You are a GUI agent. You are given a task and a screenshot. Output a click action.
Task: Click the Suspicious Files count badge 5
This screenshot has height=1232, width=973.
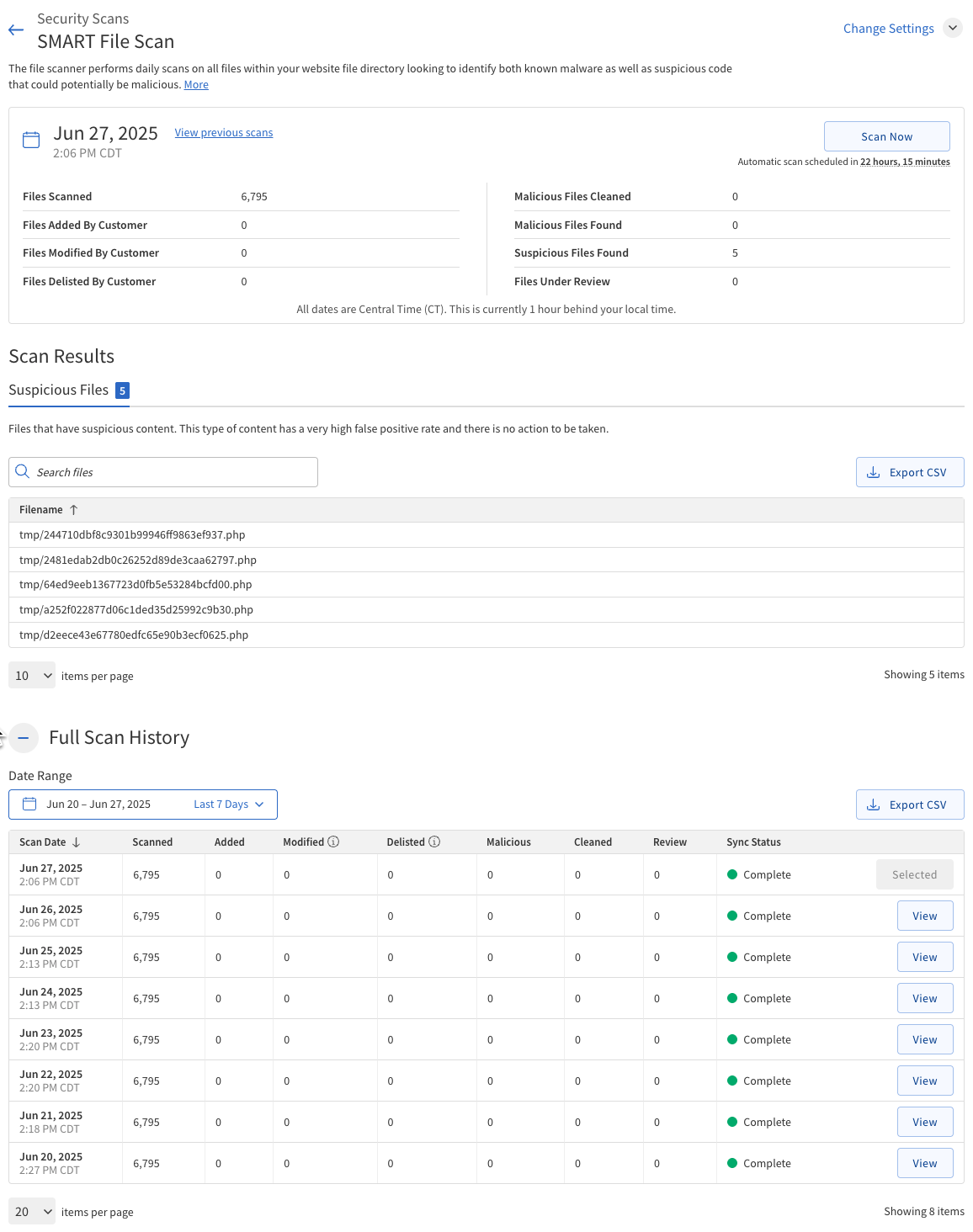(122, 390)
